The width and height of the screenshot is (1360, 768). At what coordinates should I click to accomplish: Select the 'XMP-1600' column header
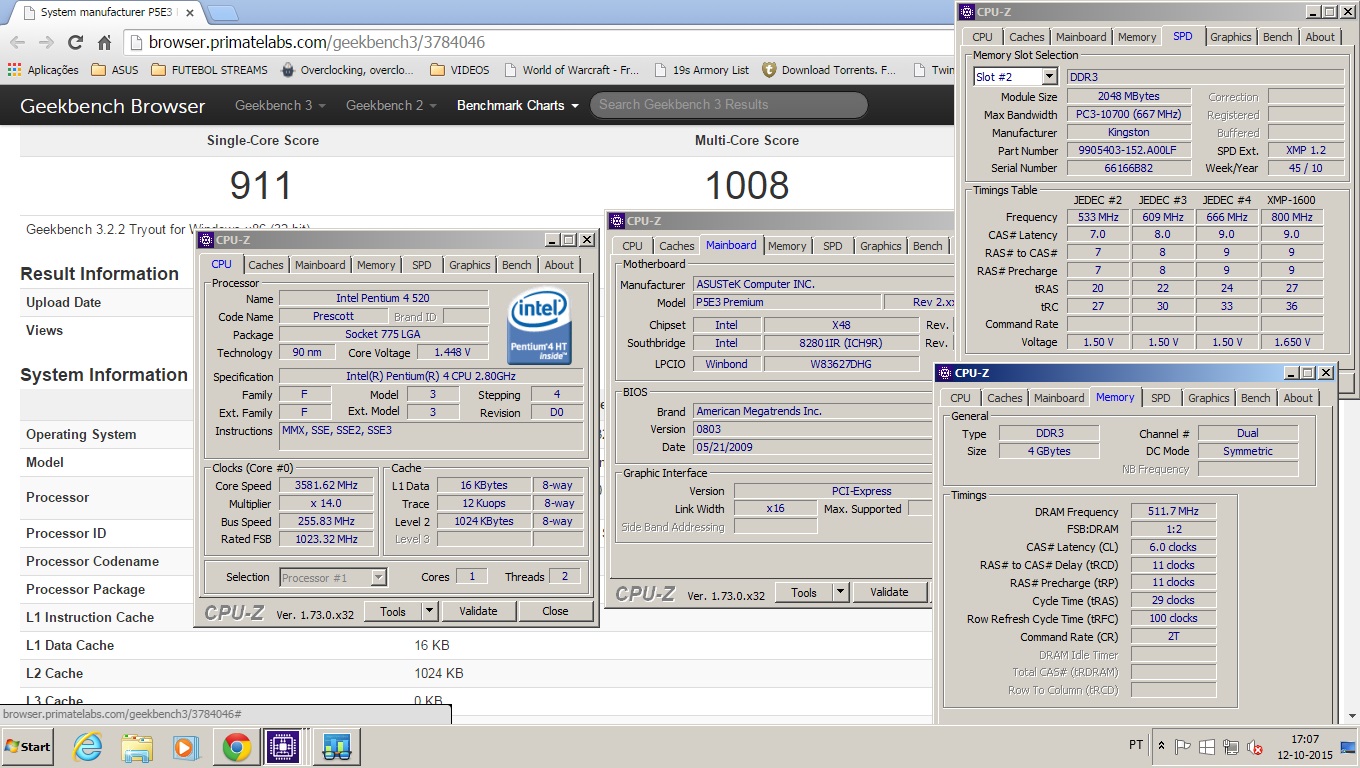pyautogui.click(x=1291, y=199)
